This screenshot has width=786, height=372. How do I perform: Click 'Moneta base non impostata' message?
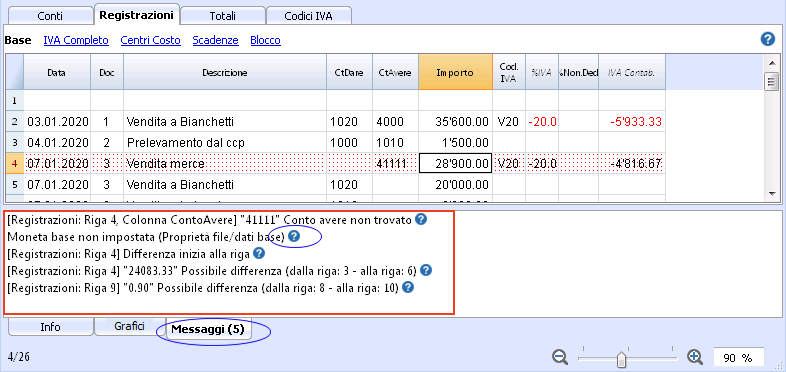[x=146, y=237]
